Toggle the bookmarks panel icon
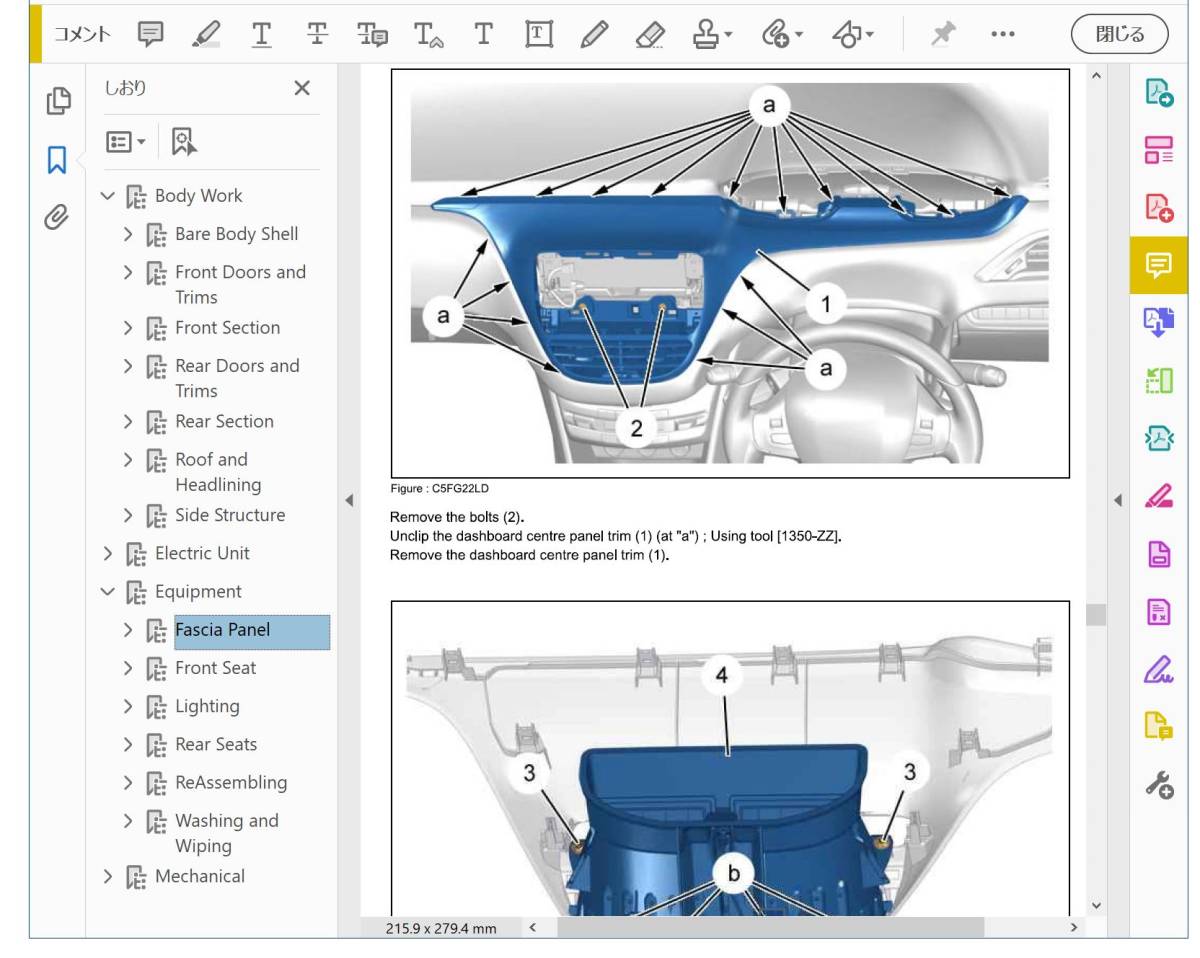Screen dimensions: 1200x958 click(x=59, y=158)
